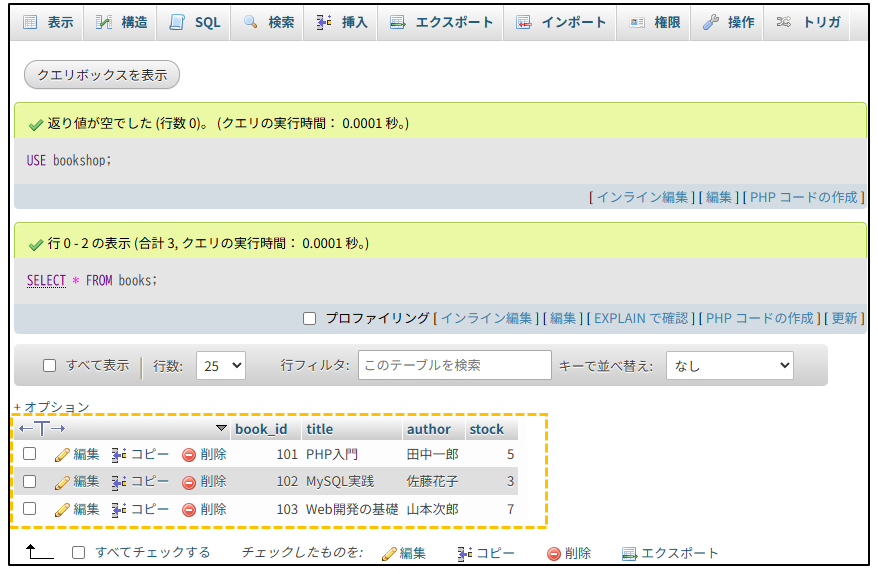Open the 行数 dropdown showing 25
Screen dimensions: 878x574
coord(220,366)
